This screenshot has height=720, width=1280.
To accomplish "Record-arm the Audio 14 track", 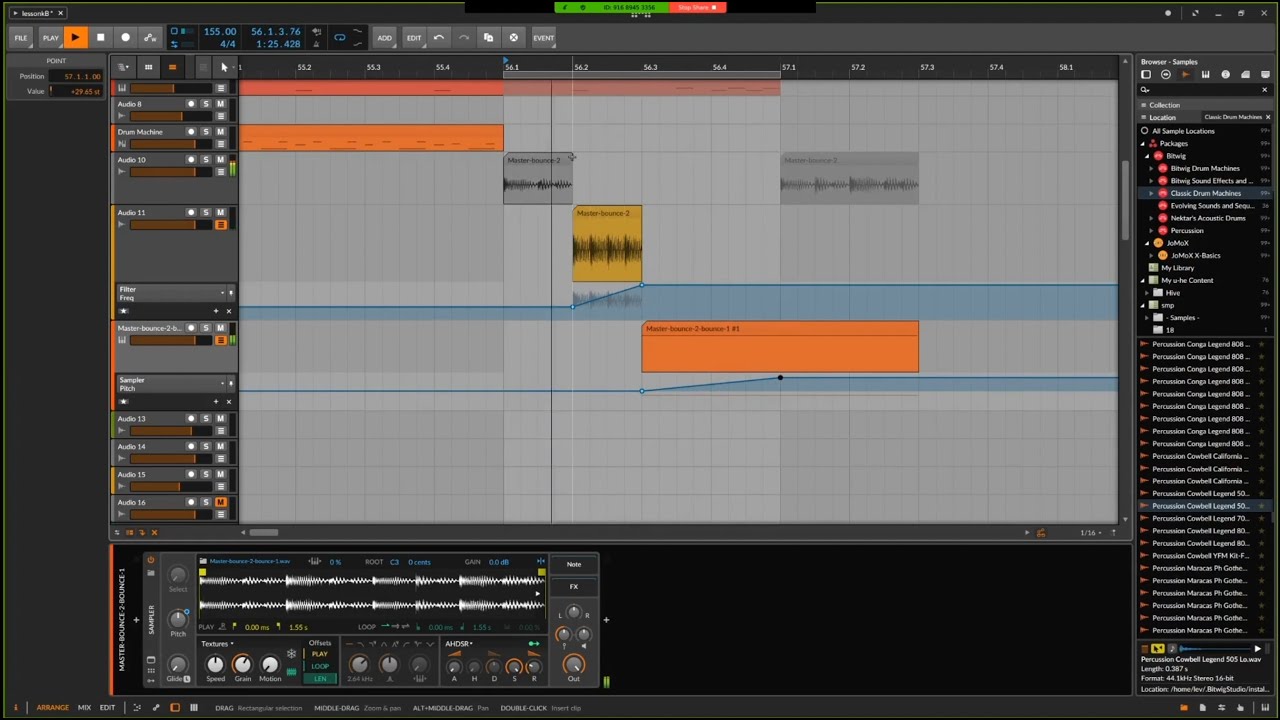I will click(x=191, y=446).
